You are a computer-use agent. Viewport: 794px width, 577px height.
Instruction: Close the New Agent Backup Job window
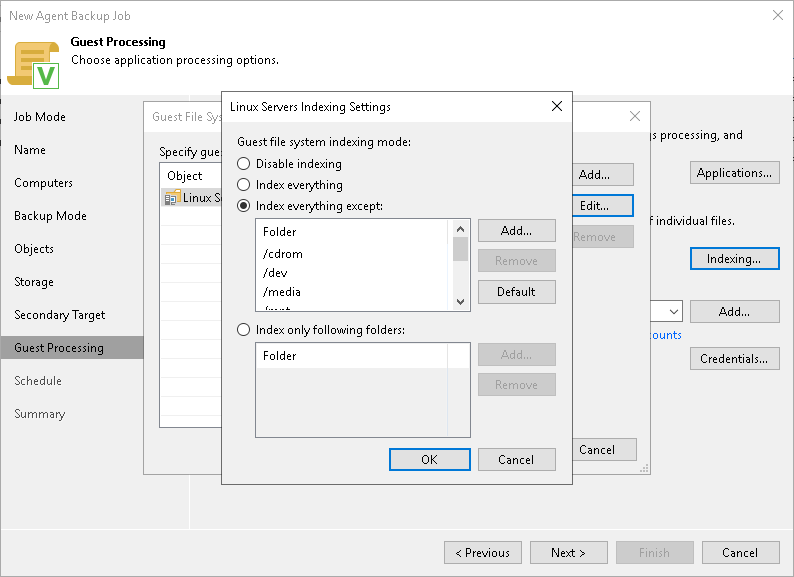pyautogui.click(x=778, y=15)
